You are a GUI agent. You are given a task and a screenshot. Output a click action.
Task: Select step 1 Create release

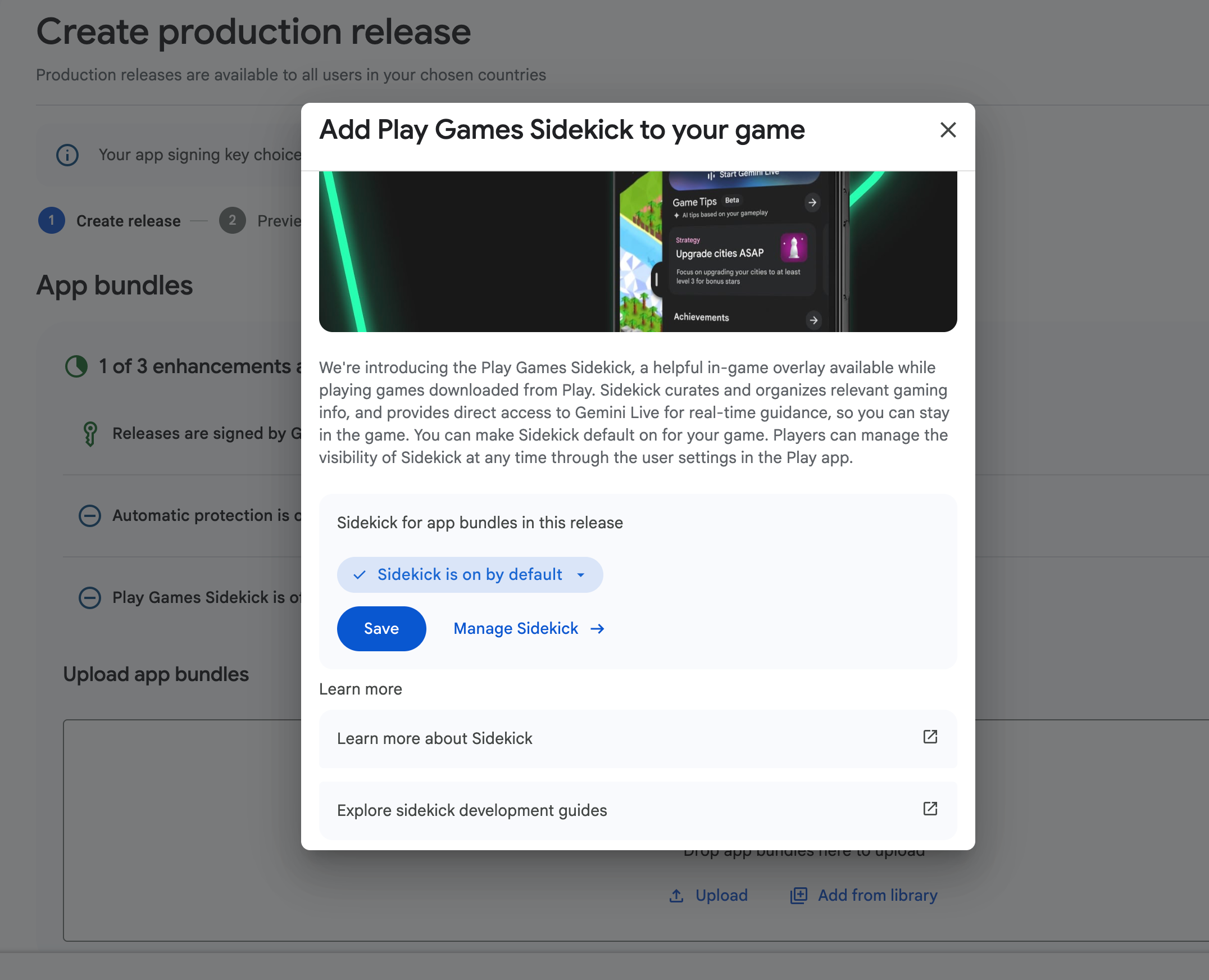[x=110, y=221]
